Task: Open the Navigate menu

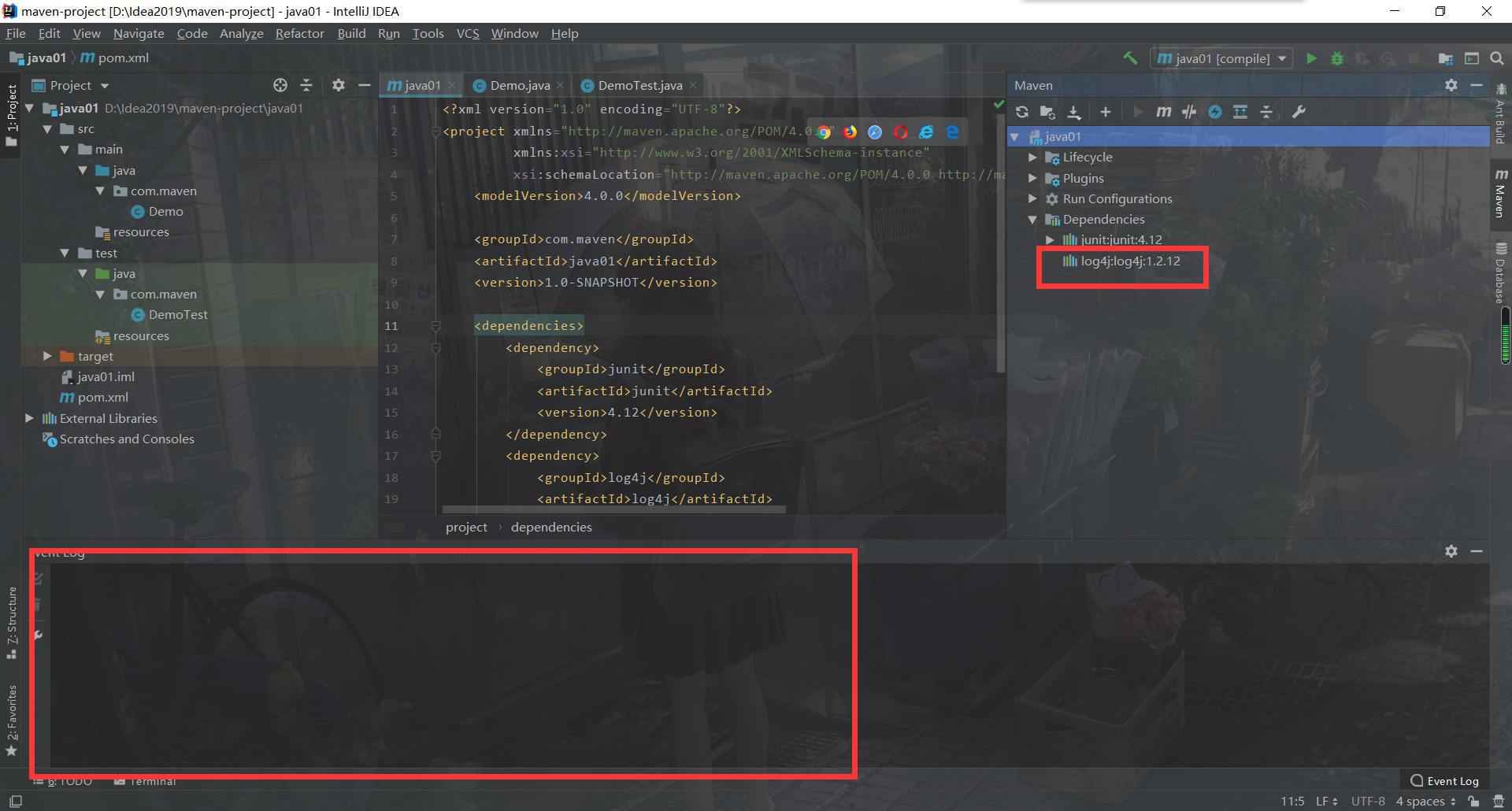Action: pyautogui.click(x=139, y=33)
